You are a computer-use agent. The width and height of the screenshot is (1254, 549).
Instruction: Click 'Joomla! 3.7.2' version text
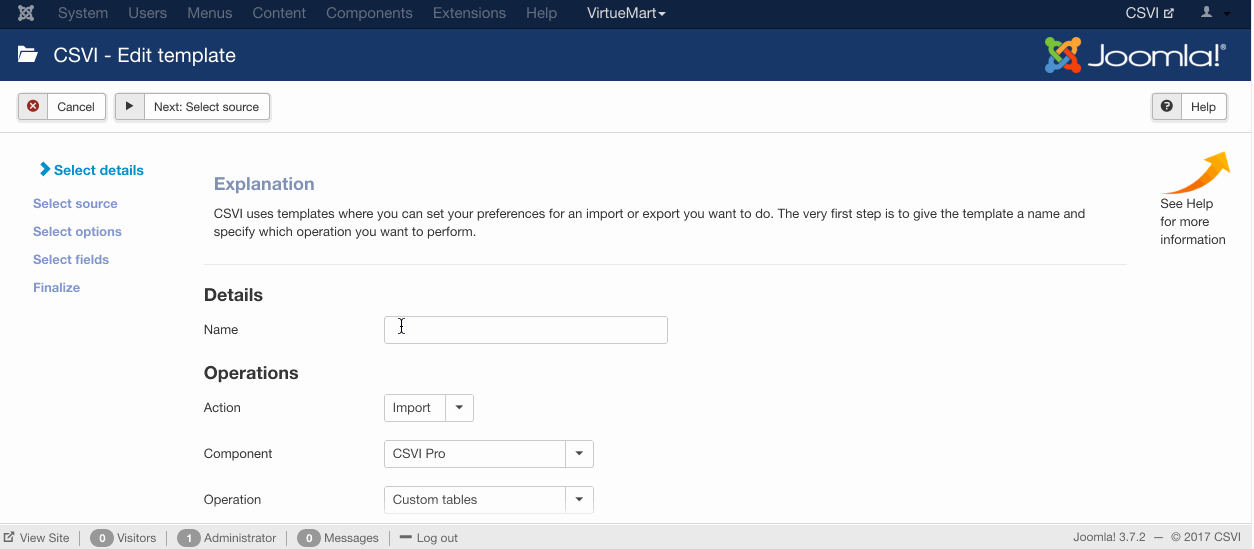click(1107, 538)
